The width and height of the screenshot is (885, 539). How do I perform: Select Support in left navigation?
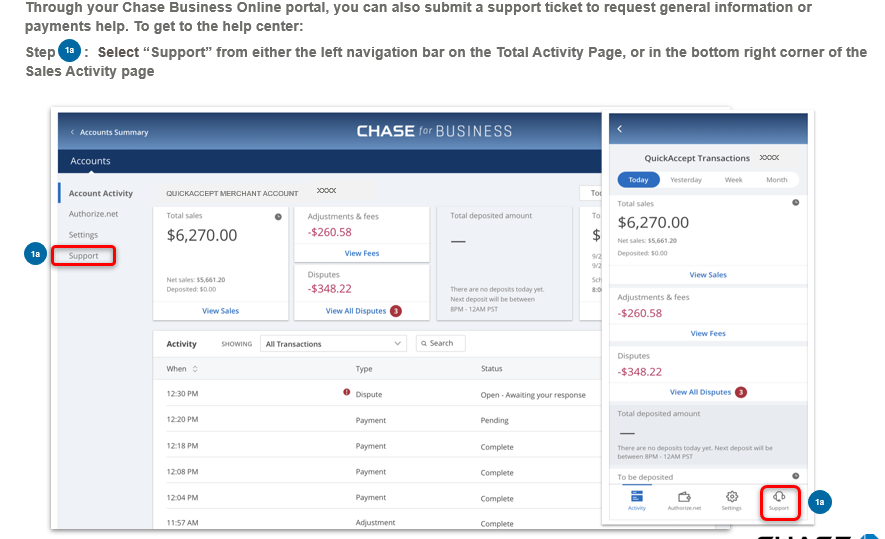(x=84, y=256)
